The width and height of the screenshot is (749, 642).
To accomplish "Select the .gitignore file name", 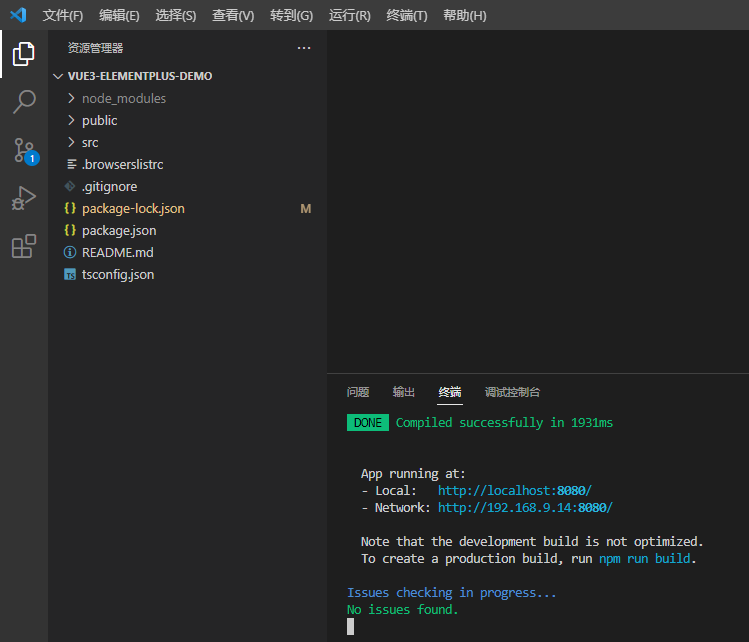I will coord(109,187).
